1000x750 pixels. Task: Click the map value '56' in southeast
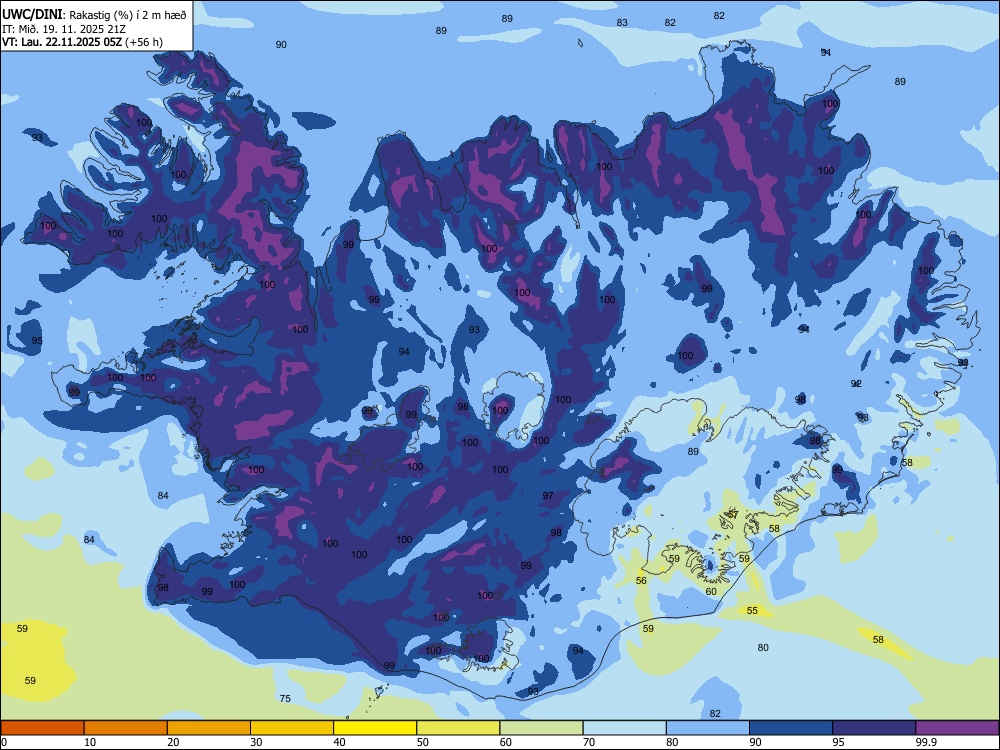pyautogui.click(x=641, y=580)
